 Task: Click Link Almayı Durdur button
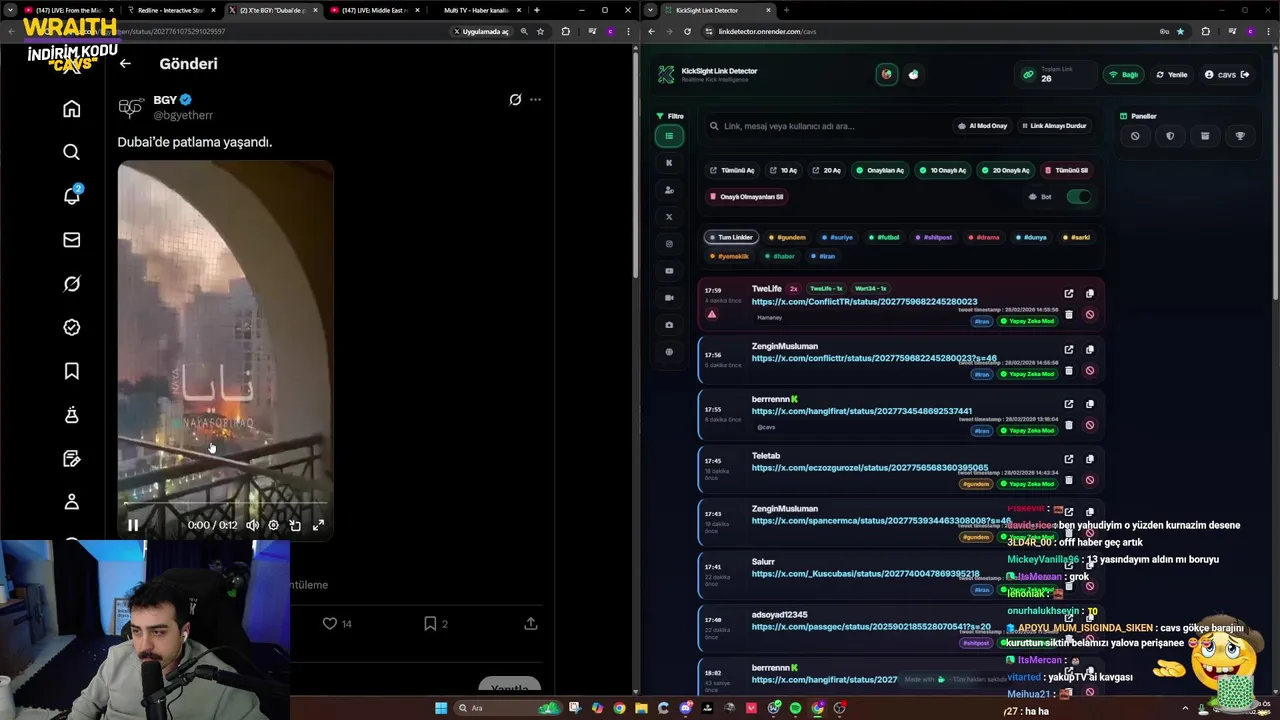pos(1053,126)
